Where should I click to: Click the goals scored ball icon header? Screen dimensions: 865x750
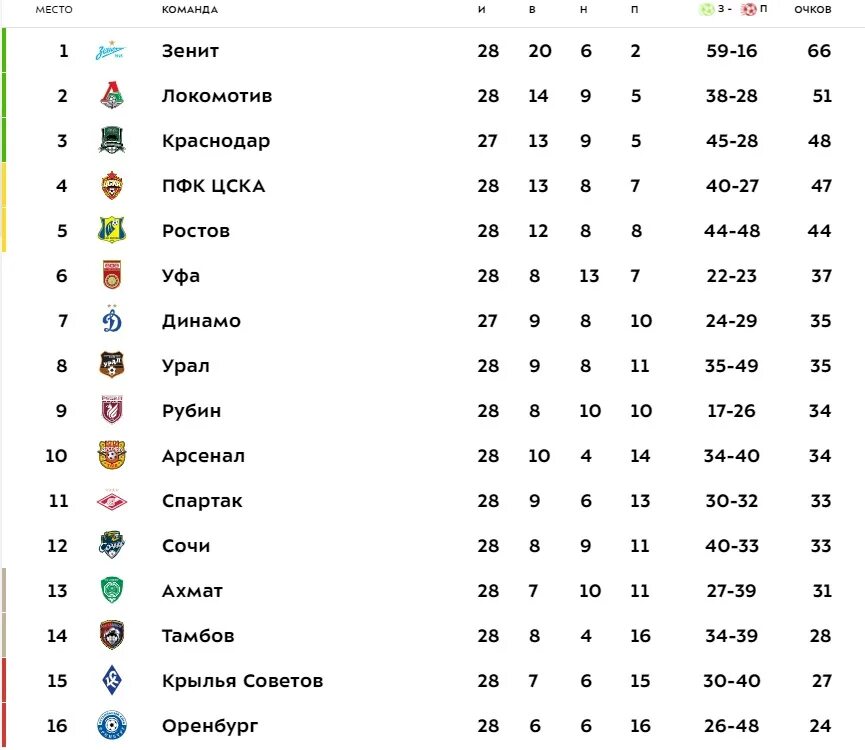click(706, 9)
